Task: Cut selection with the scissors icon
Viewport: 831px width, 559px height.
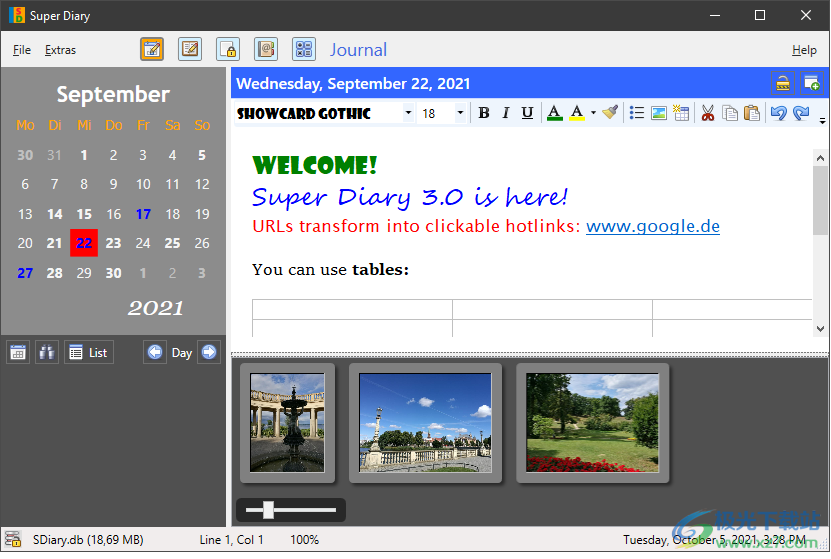Action: click(708, 113)
